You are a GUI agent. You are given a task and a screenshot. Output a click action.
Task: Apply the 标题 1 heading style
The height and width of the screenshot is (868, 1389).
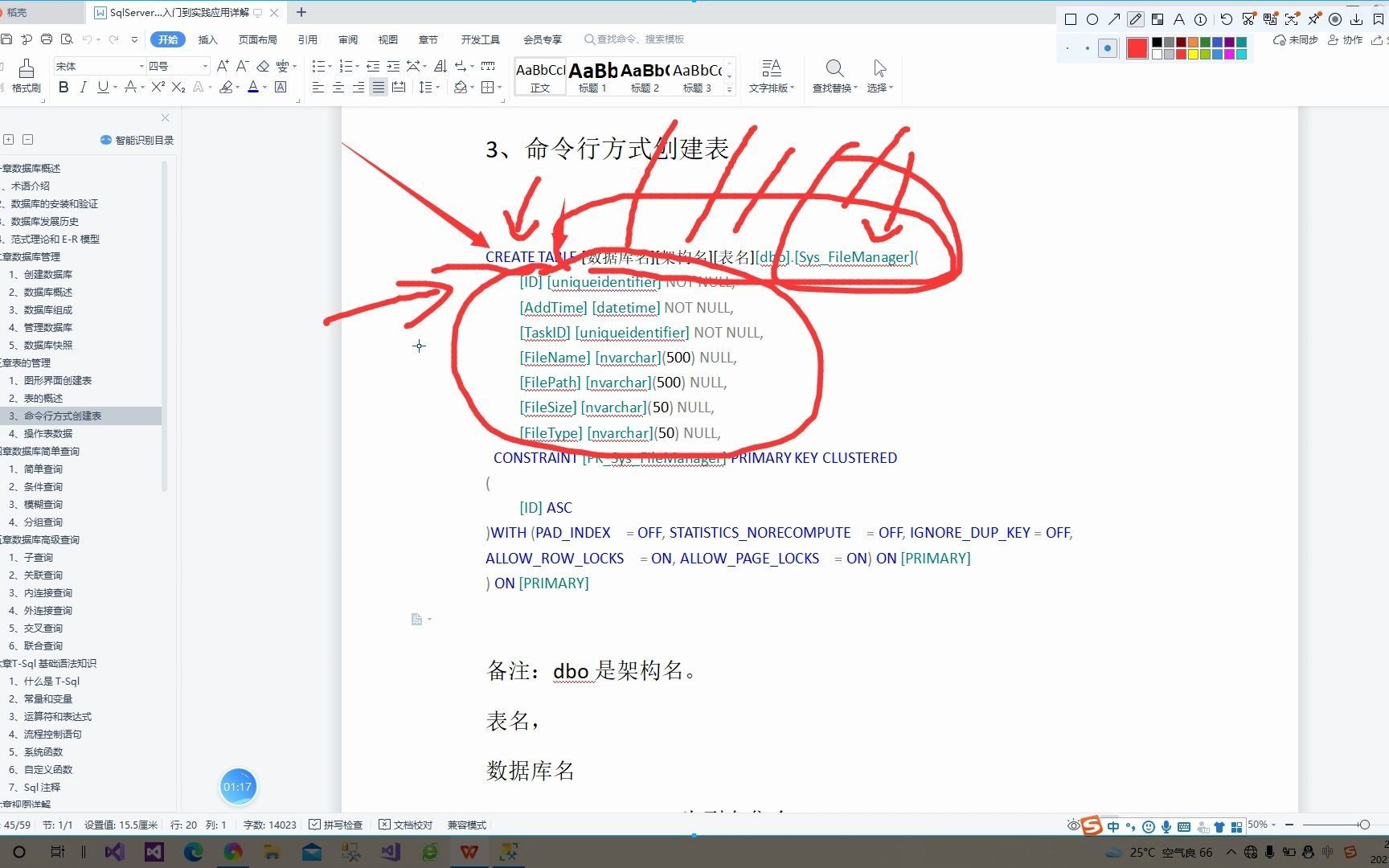[x=592, y=77]
